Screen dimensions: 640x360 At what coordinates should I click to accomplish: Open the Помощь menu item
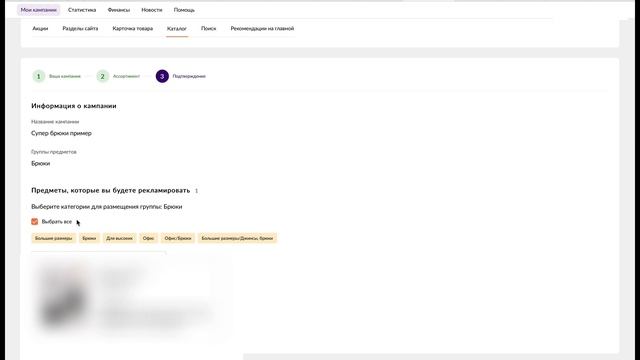coord(184,10)
